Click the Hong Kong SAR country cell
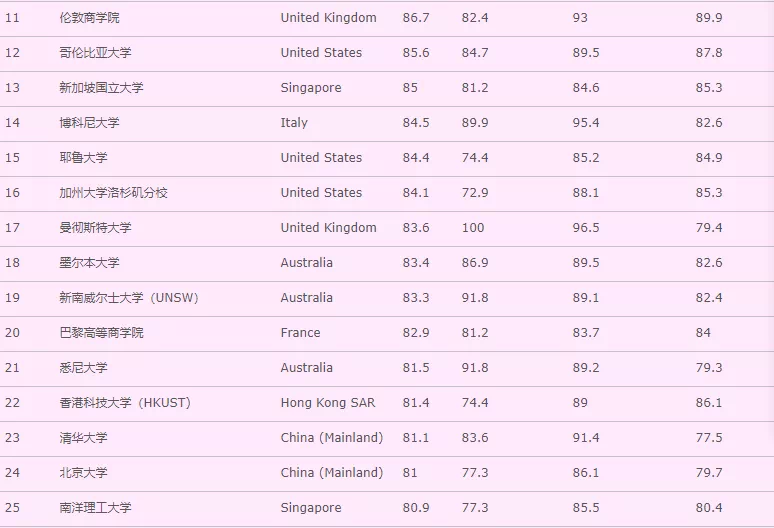Viewport: 774px width, 528px height. pos(328,403)
